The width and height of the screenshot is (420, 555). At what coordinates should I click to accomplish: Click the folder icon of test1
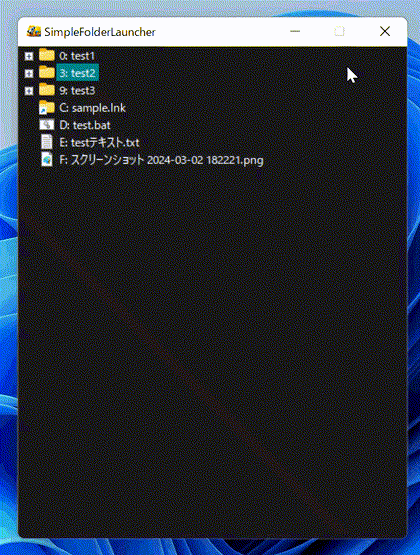tap(47, 55)
